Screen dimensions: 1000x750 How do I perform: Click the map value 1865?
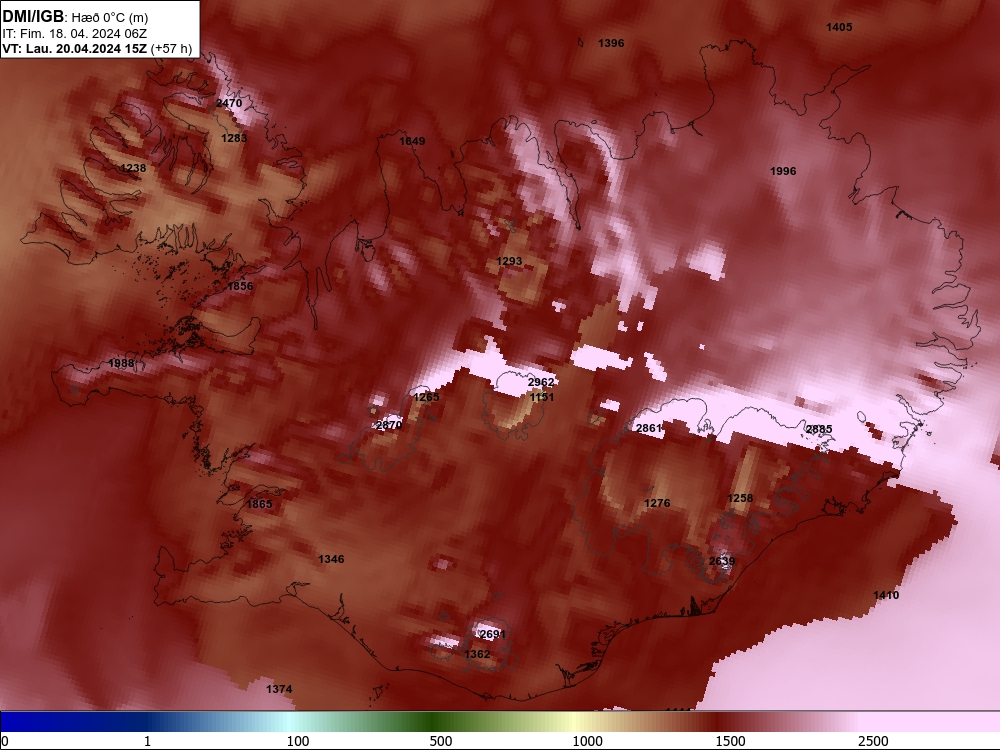pos(260,504)
